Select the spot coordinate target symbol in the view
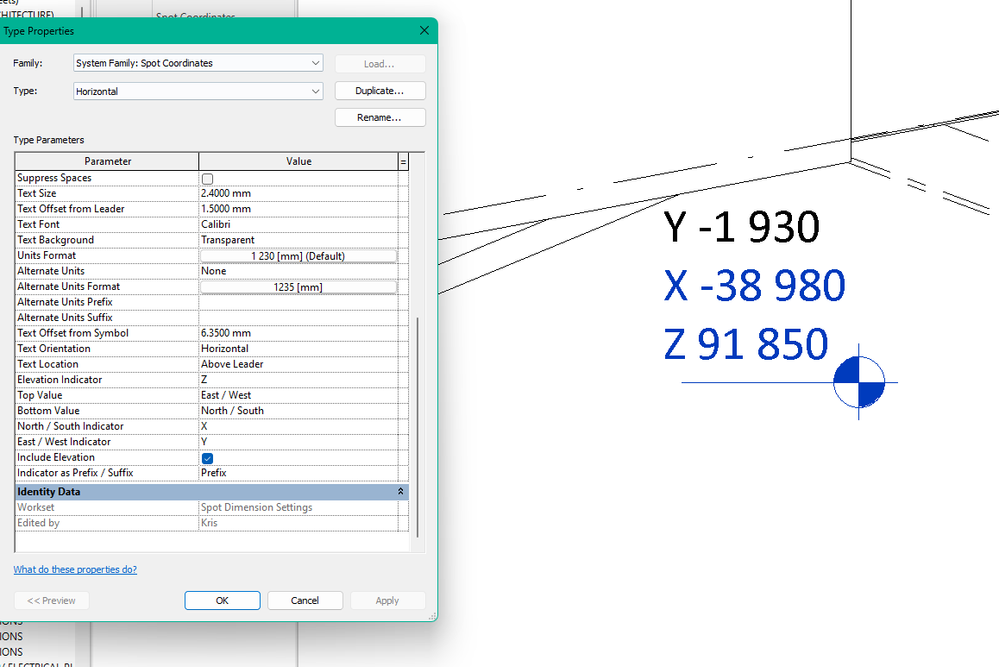The height and width of the screenshot is (667, 999). coord(859,382)
